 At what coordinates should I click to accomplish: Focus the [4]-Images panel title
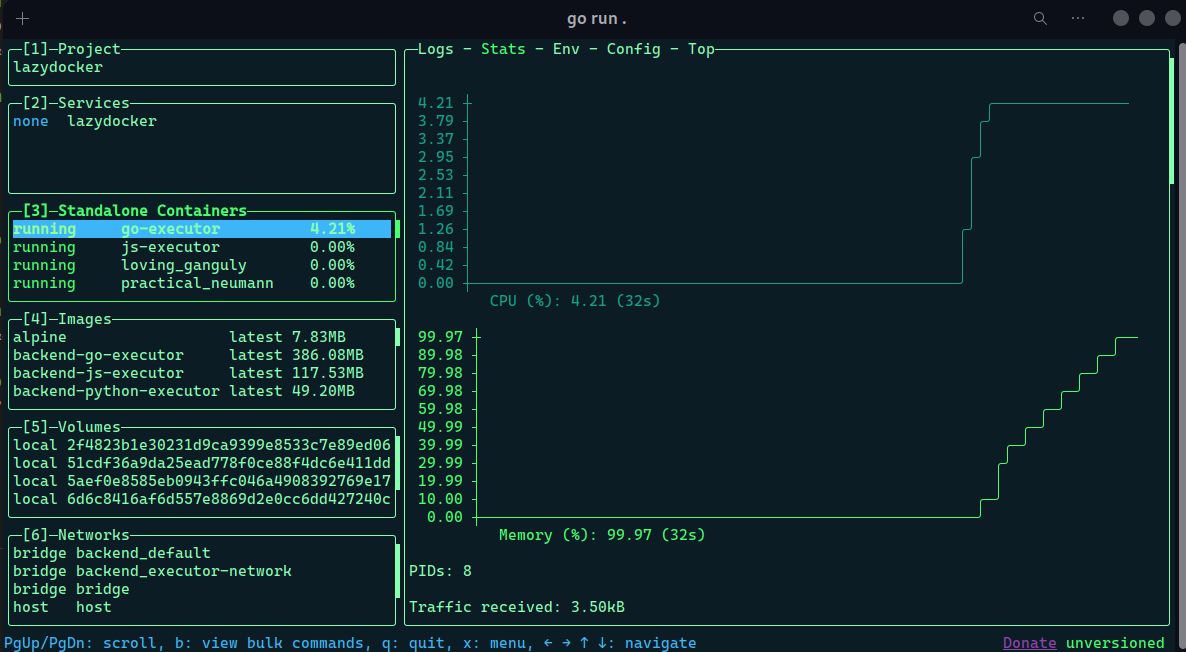67,319
